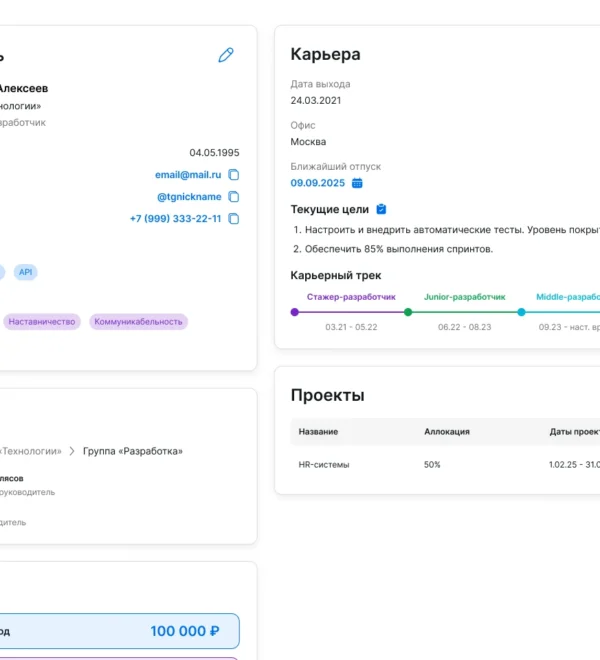Click the purple Стажер-разработчик timeline dot
600x660 pixels.
click(x=295, y=312)
